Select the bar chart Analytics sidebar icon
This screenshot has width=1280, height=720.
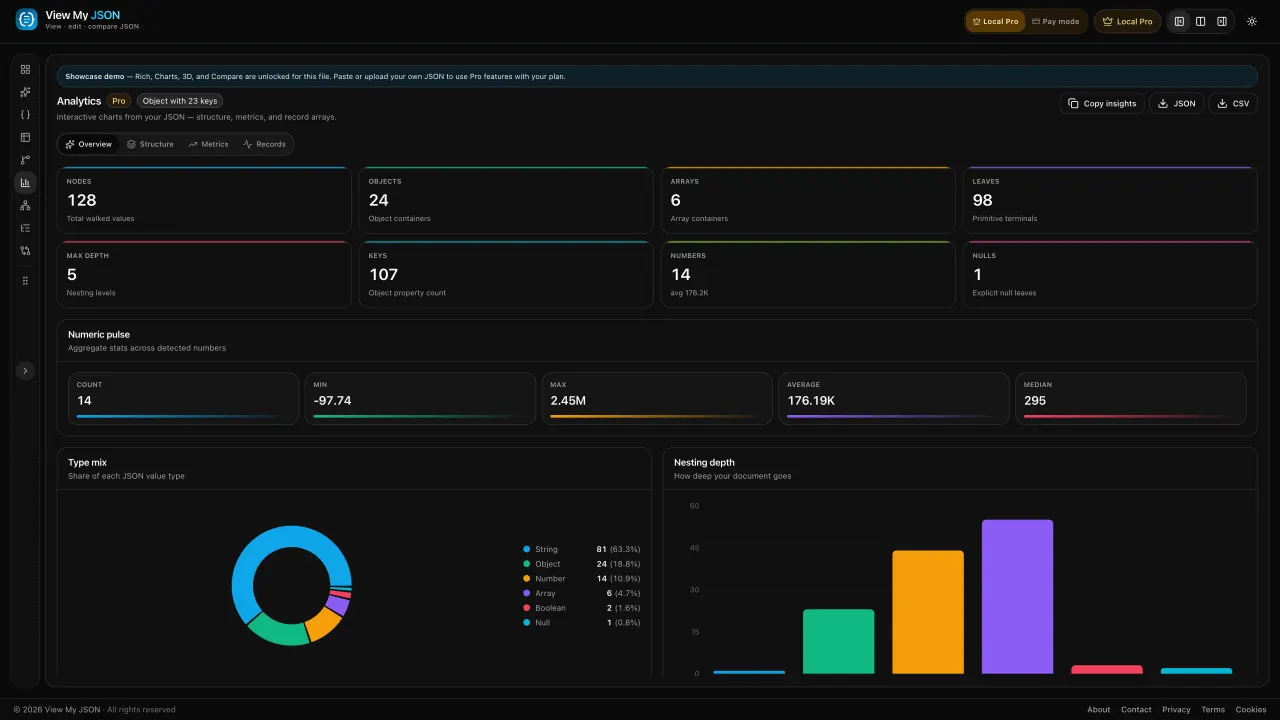point(25,183)
